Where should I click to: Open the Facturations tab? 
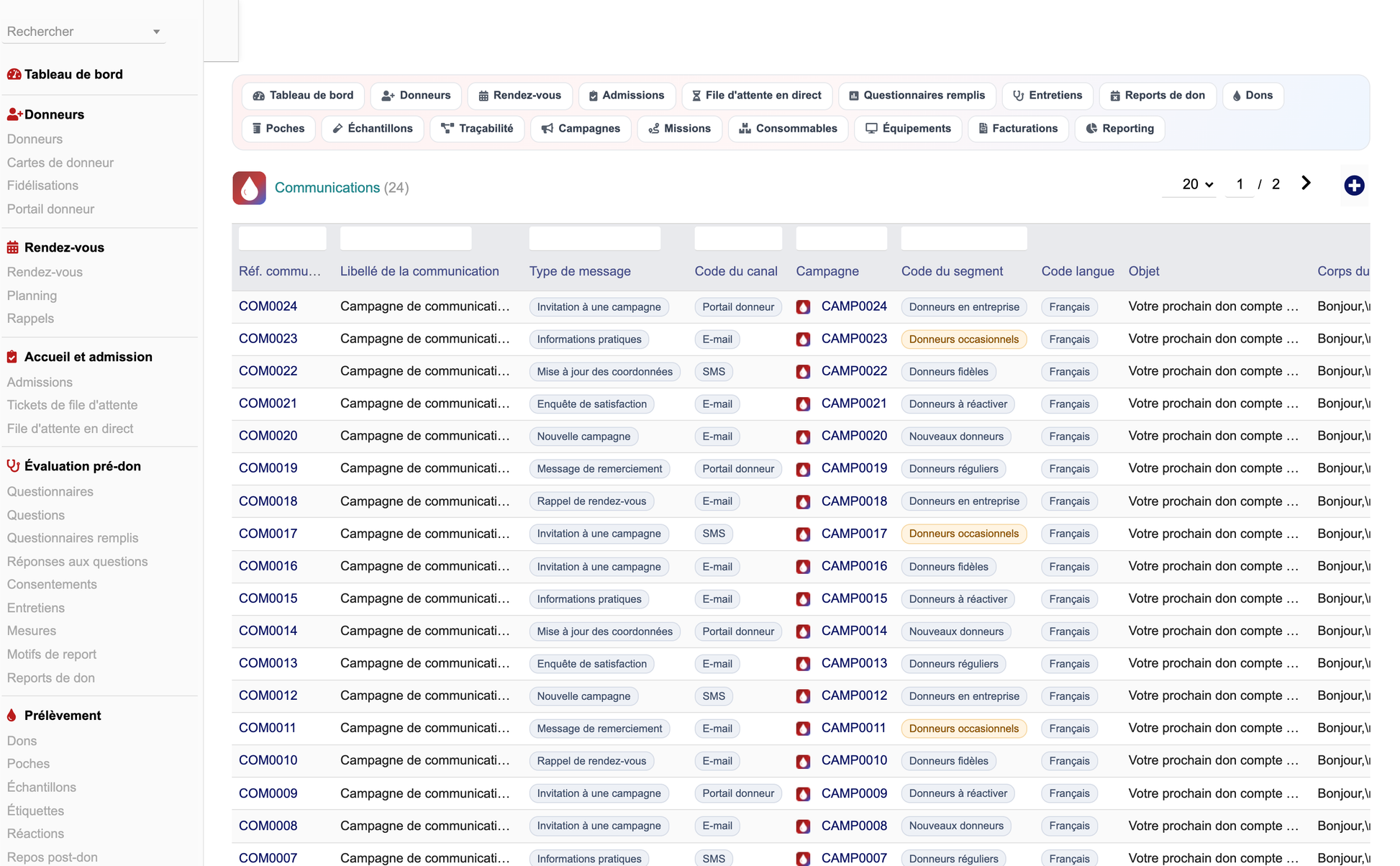tap(1018, 129)
